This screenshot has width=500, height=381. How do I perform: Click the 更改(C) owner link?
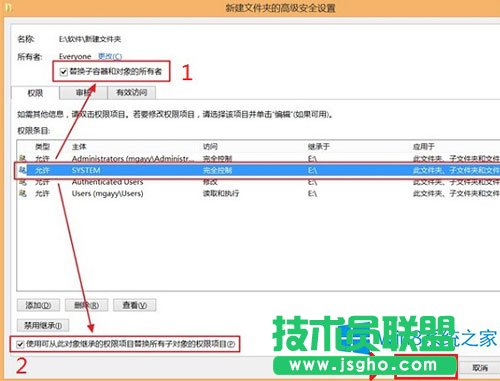point(110,56)
